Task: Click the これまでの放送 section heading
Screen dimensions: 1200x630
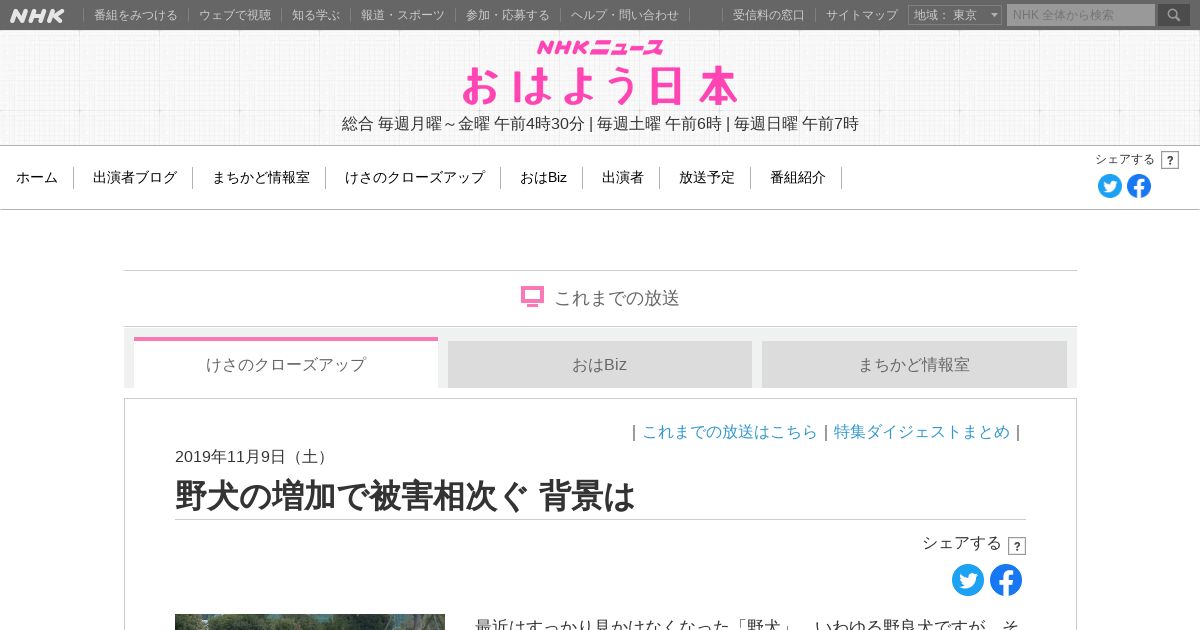Action: (x=617, y=298)
